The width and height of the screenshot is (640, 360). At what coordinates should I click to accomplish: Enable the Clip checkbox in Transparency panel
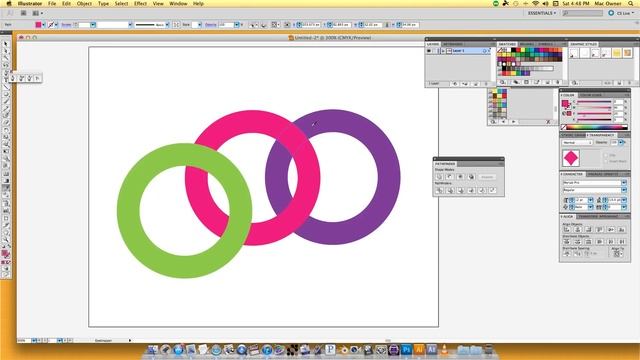pyautogui.click(x=606, y=155)
